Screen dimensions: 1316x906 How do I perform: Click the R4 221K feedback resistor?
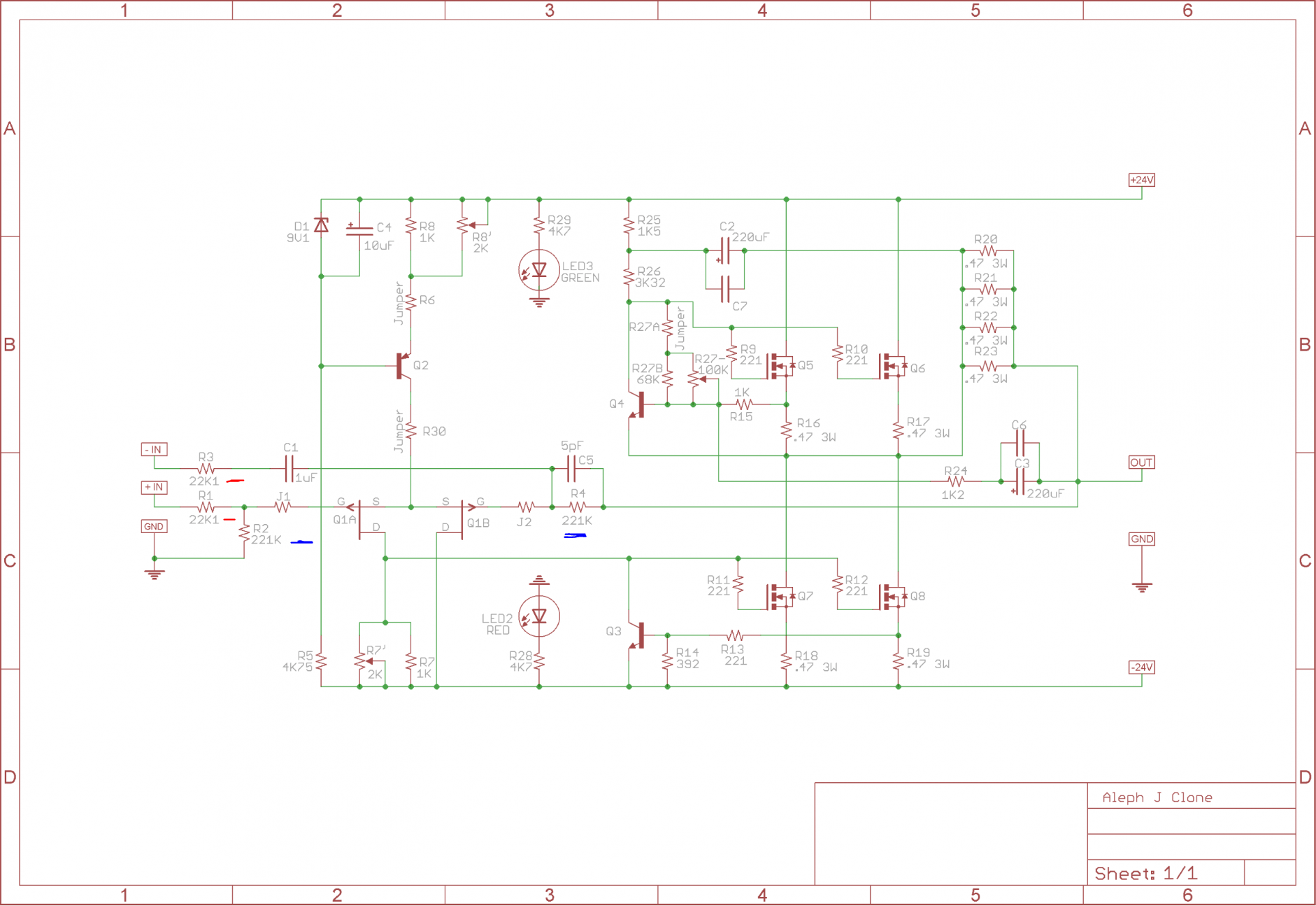(578, 507)
